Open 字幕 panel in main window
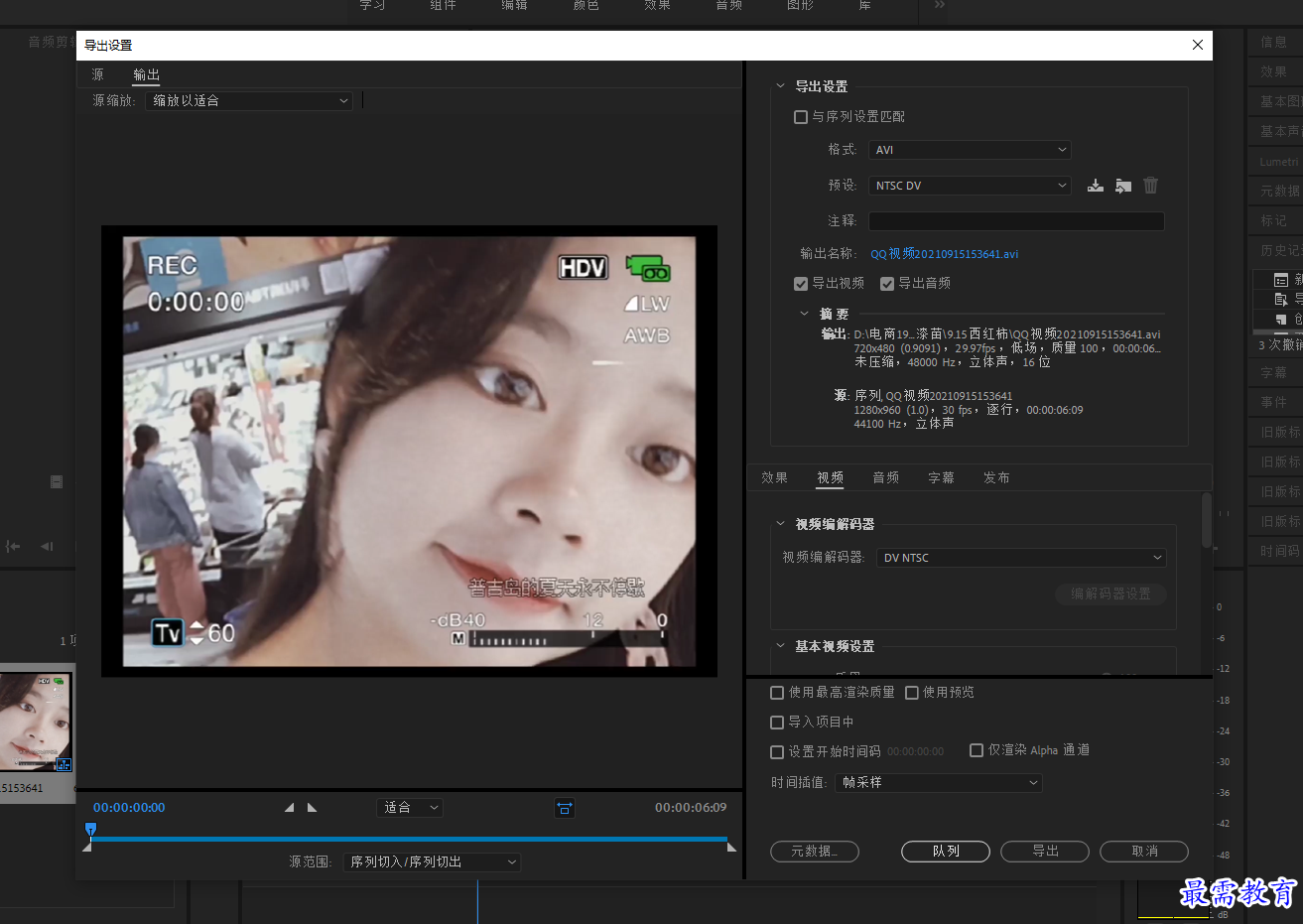1303x924 pixels. click(x=1274, y=372)
